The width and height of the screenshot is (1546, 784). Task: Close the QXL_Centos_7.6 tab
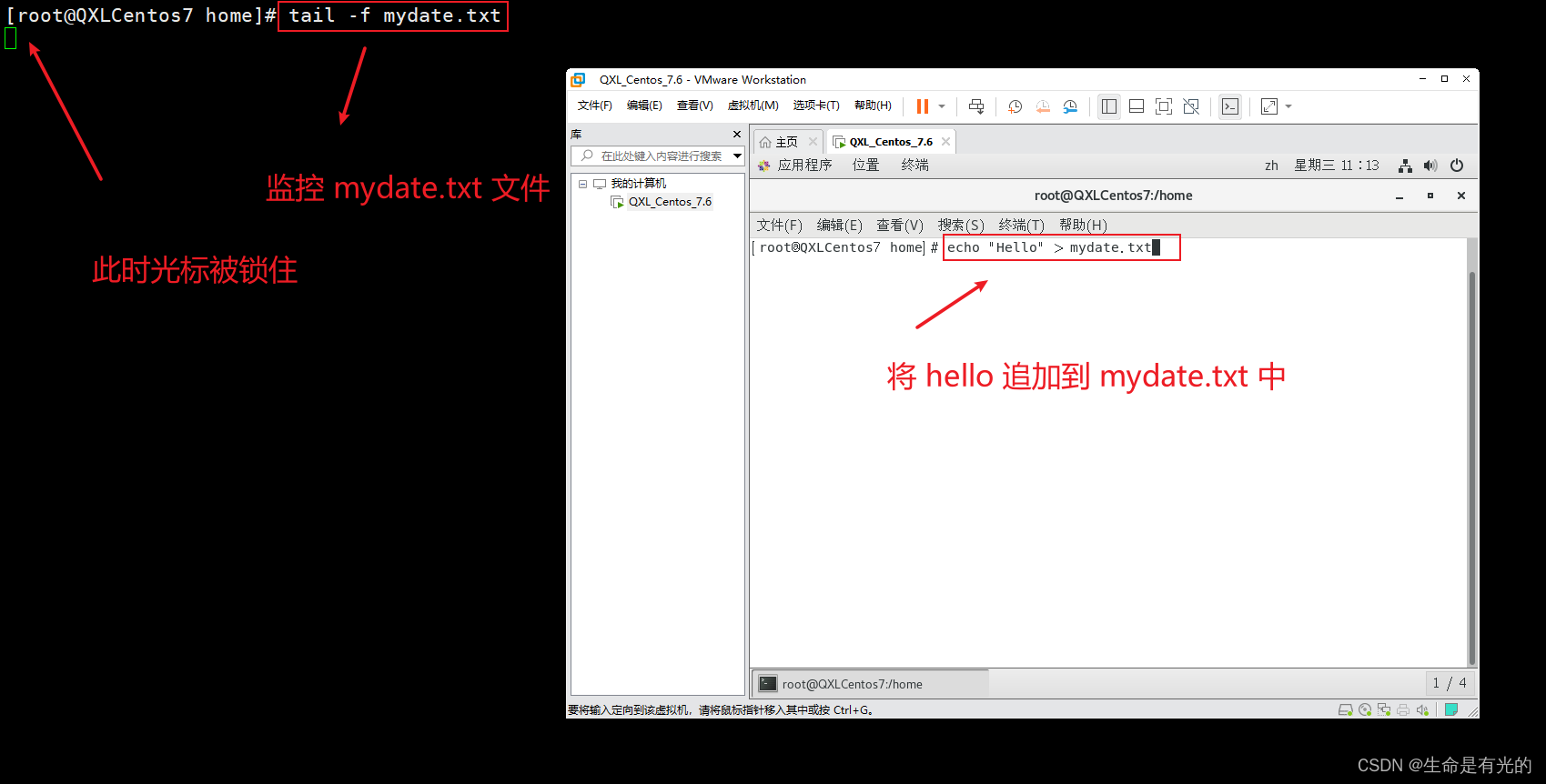click(x=945, y=142)
